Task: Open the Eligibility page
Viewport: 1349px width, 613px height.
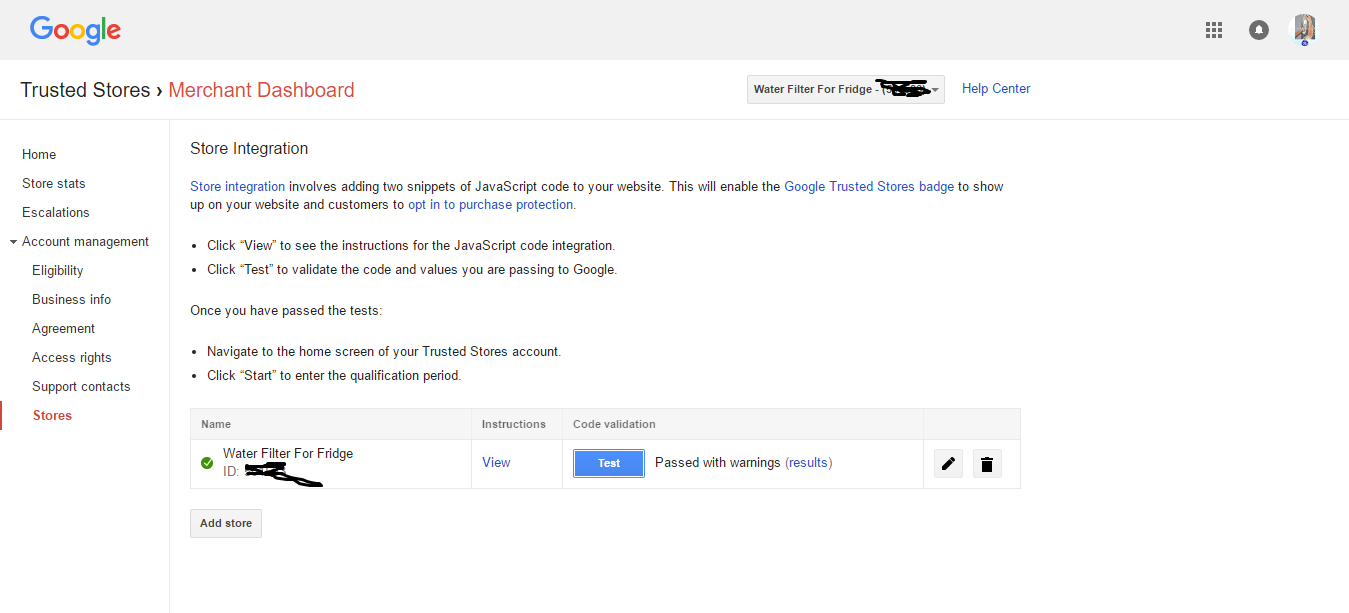Action: [x=58, y=270]
